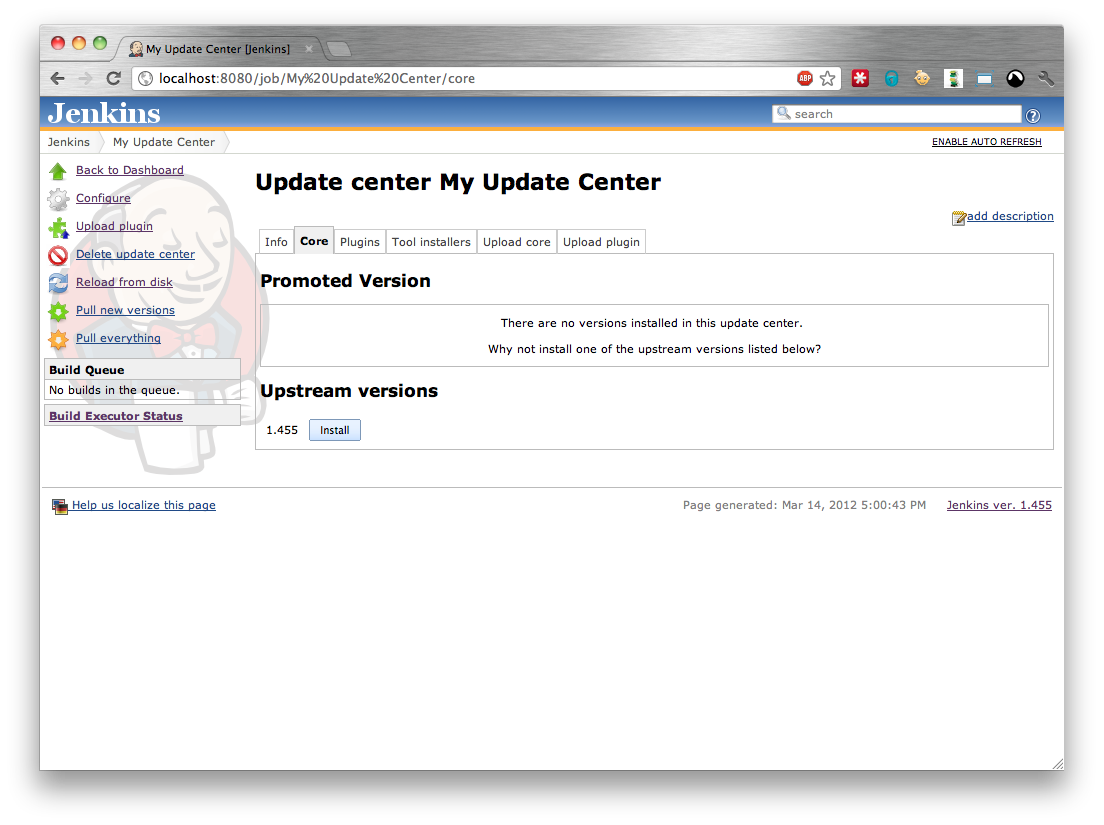The height and width of the screenshot is (825, 1104).
Task: Click ENABLE AUTO REFRESH link
Action: pos(986,141)
